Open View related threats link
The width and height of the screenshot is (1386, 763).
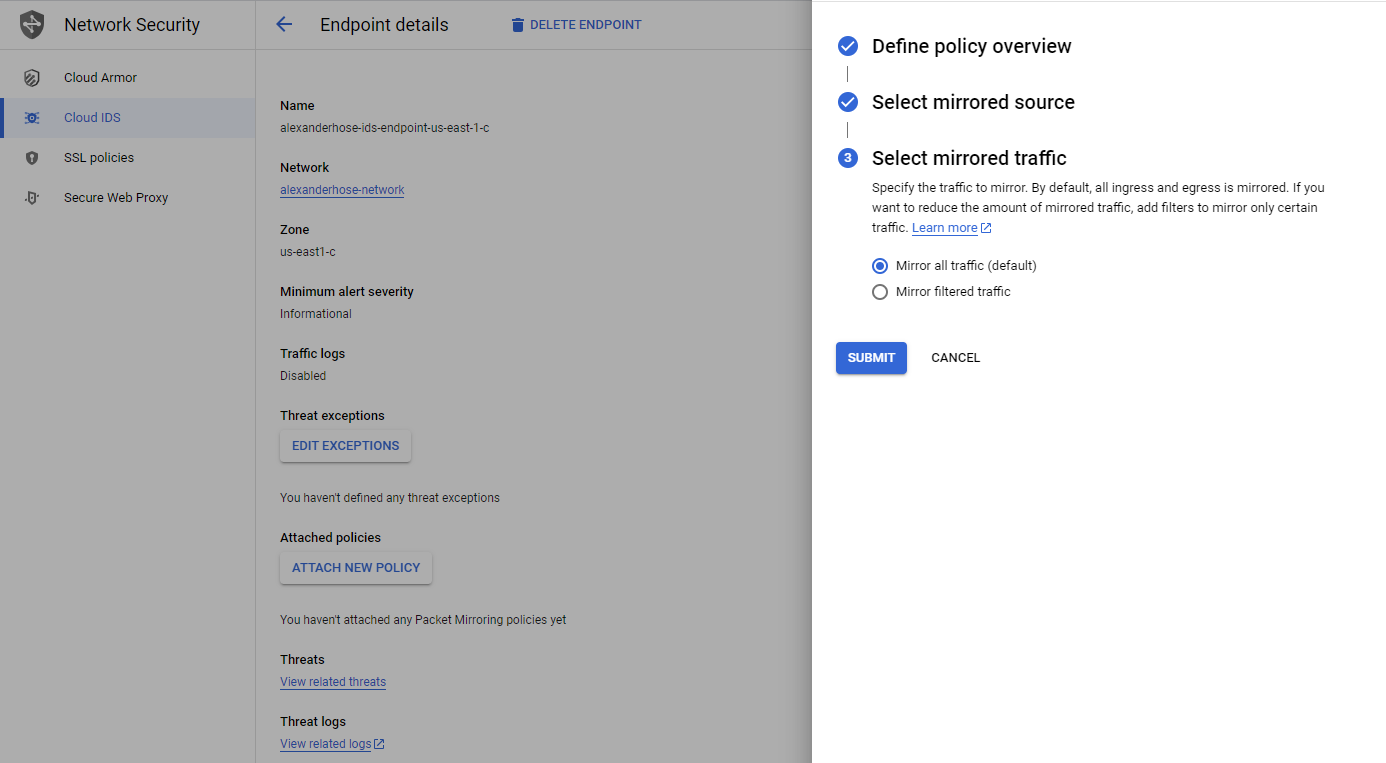coord(333,682)
